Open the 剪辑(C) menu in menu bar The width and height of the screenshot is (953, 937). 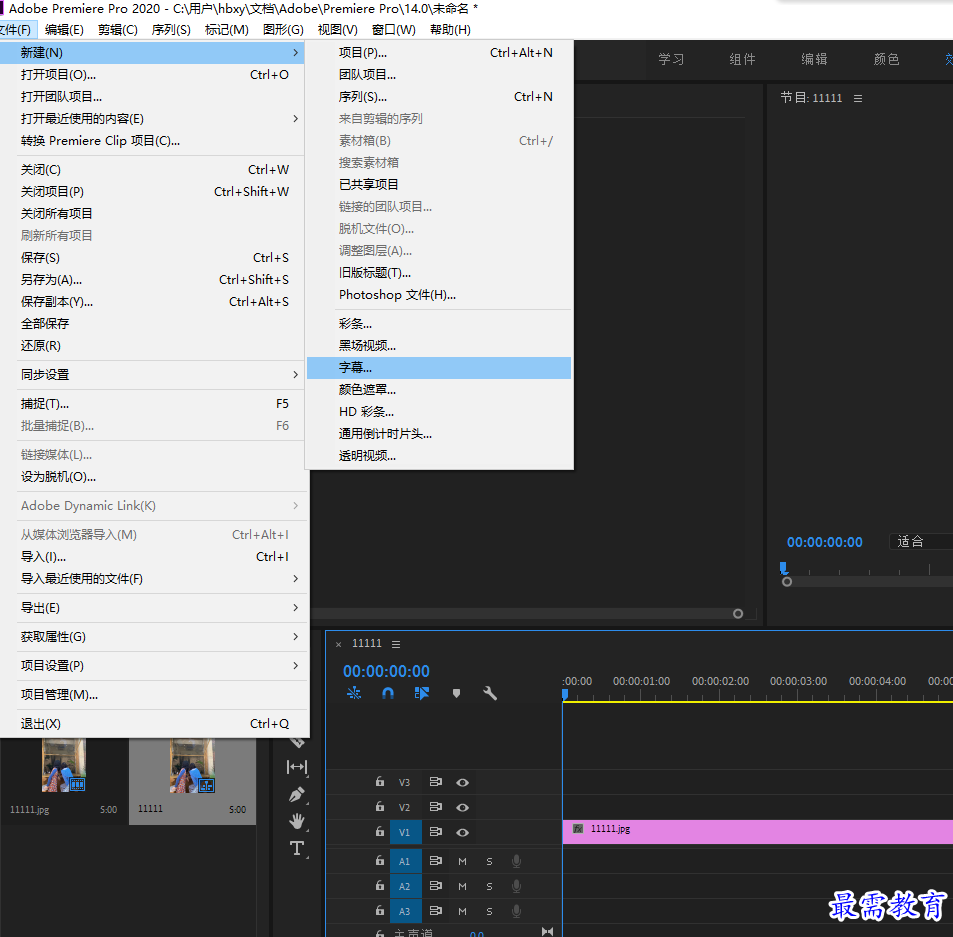tap(117, 30)
